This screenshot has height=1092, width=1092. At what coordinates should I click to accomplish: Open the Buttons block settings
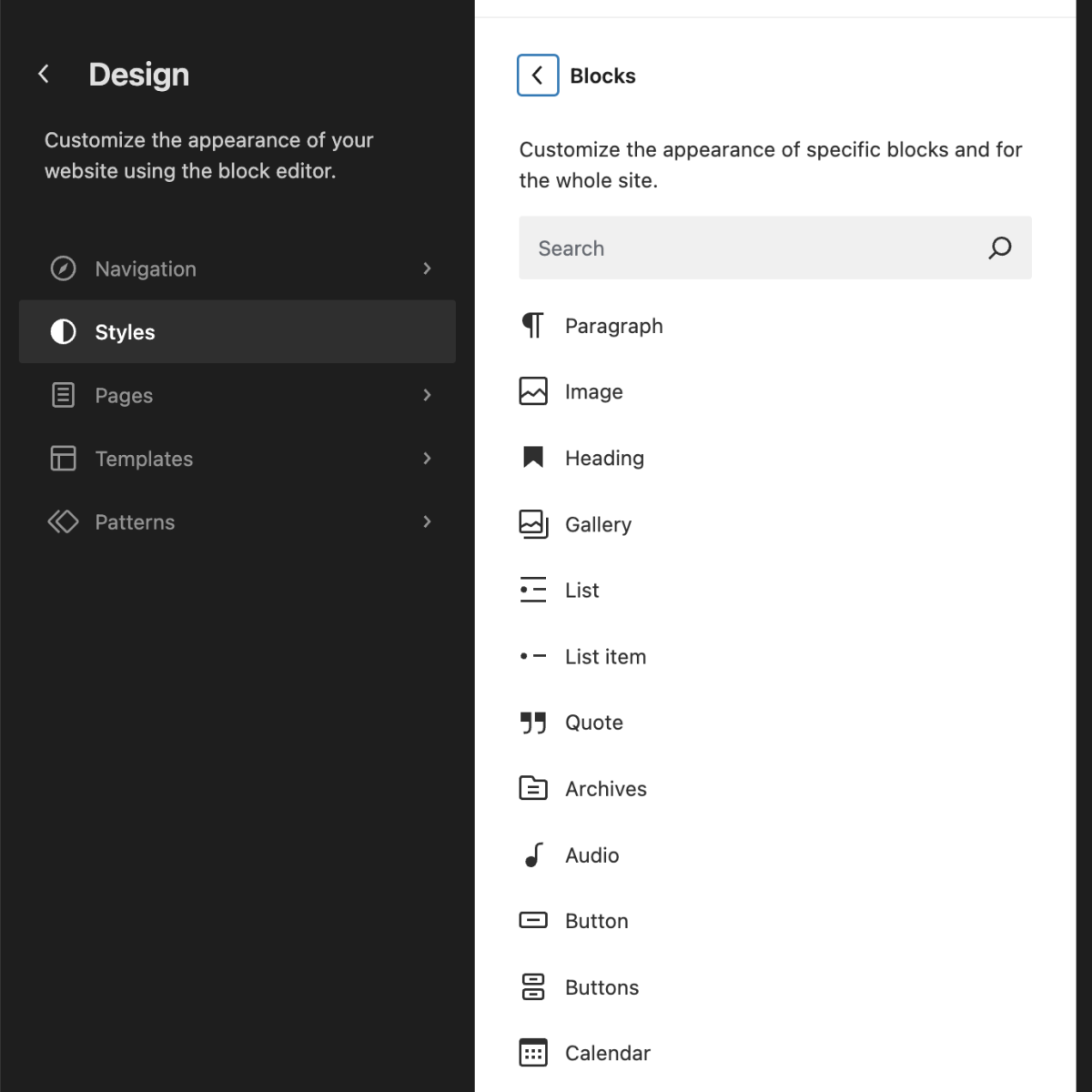tap(602, 987)
